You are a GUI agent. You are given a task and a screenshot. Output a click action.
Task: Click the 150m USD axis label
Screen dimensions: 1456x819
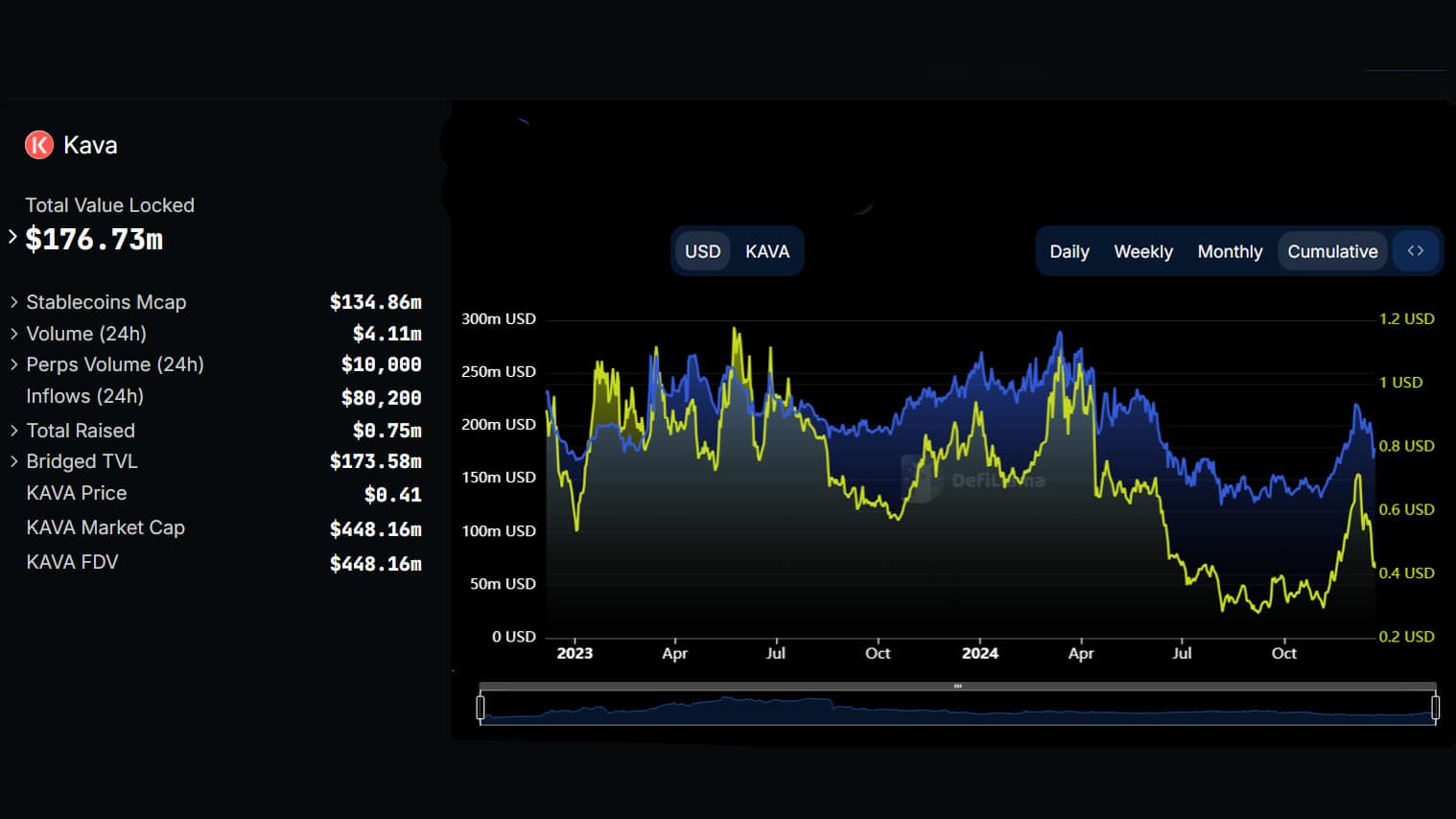pyautogui.click(x=499, y=477)
